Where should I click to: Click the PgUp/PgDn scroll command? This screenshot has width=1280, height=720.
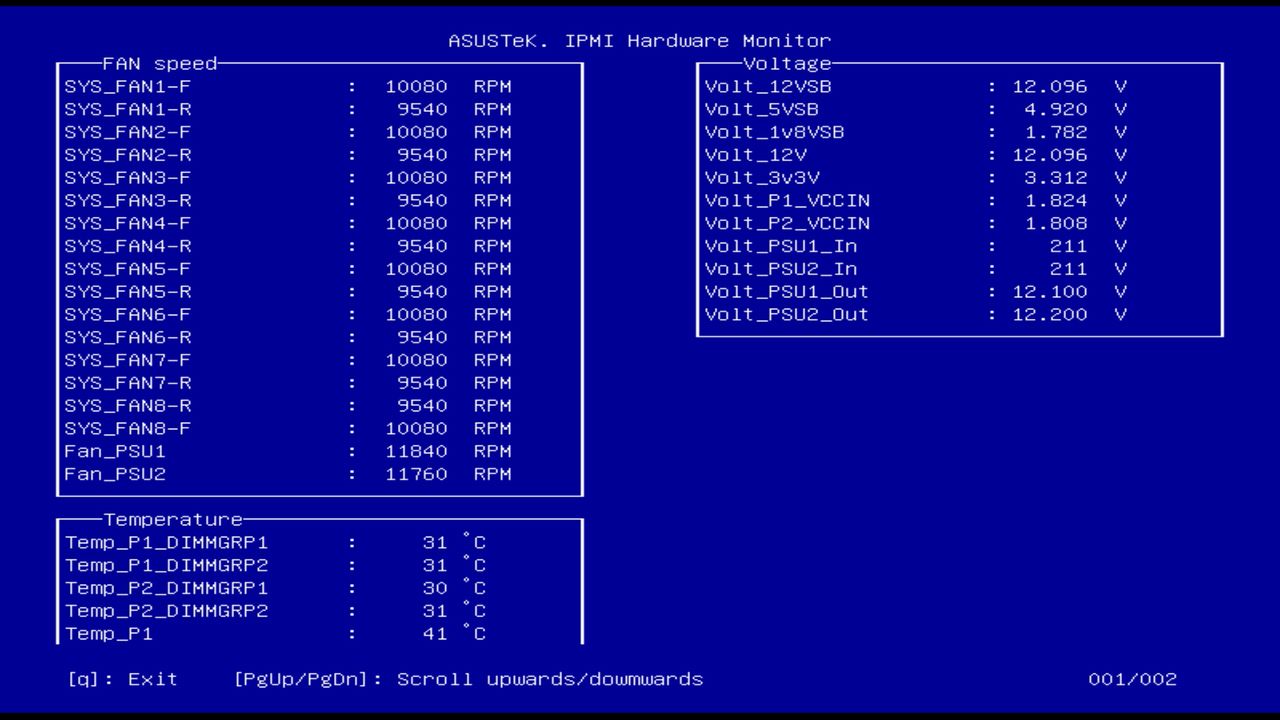pos(470,679)
